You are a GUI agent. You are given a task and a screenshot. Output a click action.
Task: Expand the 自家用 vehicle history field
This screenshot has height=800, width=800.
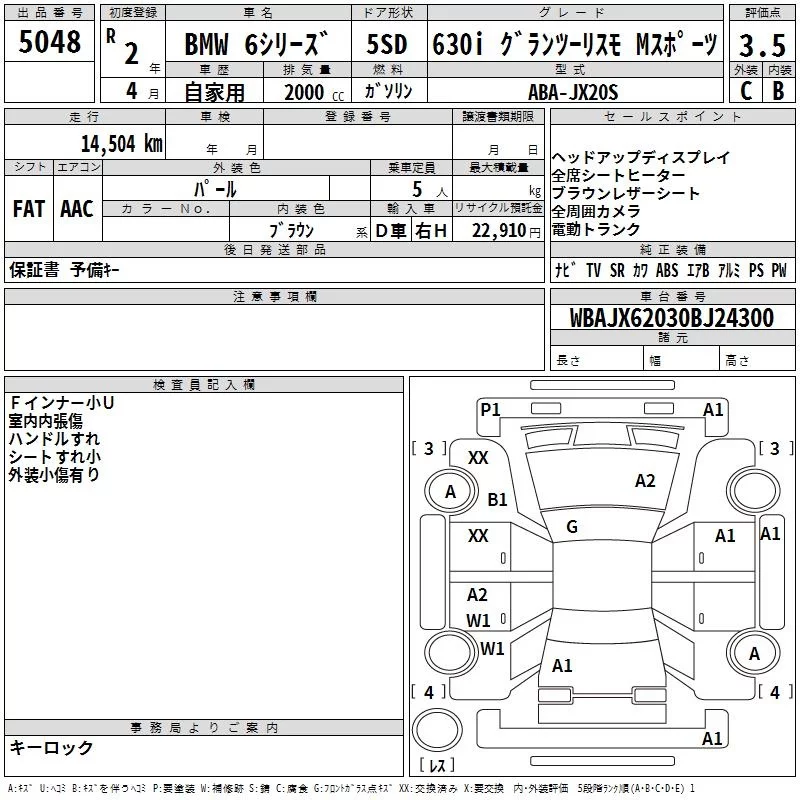tap(214, 92)
